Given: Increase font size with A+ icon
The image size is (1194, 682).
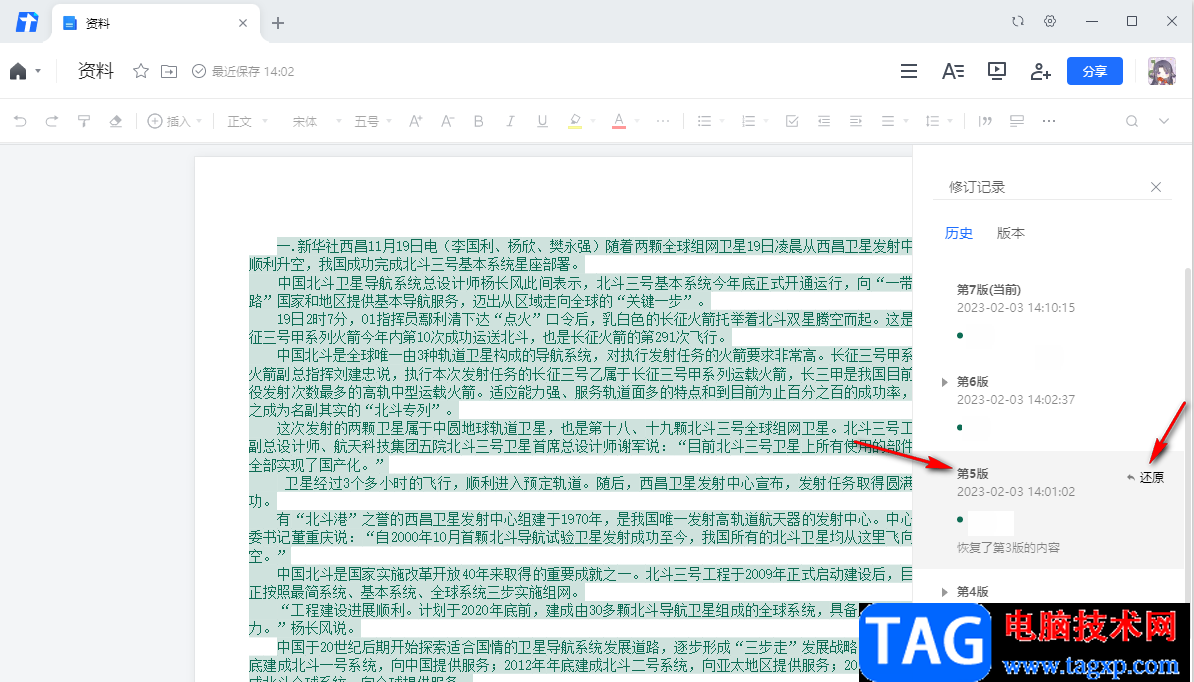Looking at the screenshot, I should pyautogui.click(x=416, y=121).
